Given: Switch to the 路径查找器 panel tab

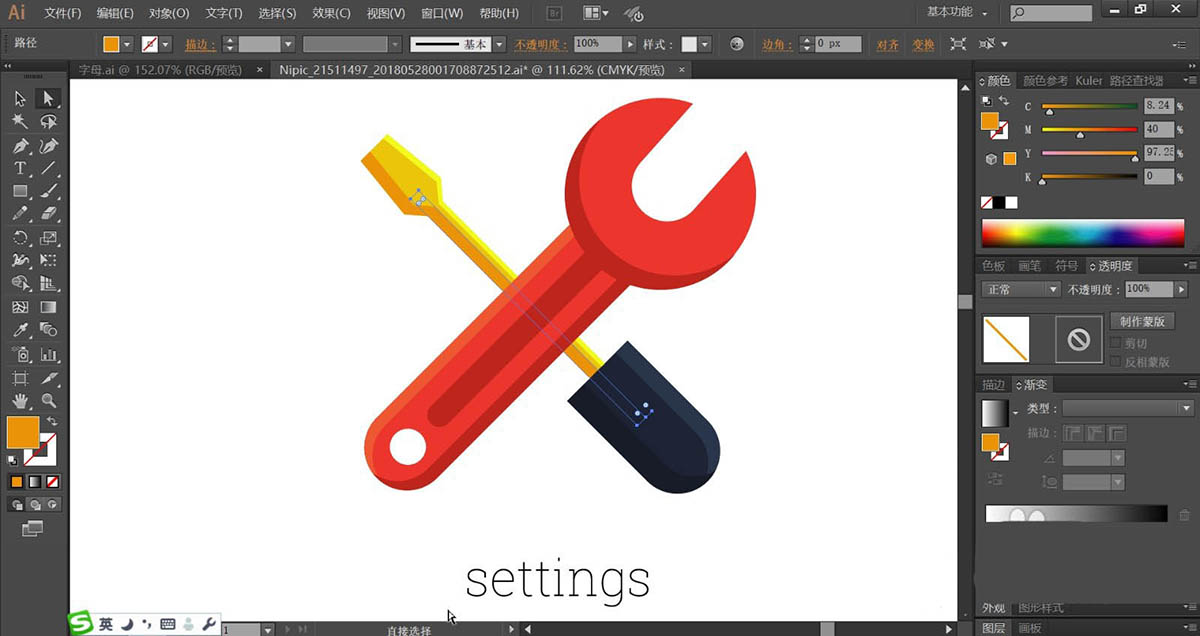Looking at the screenshot, I should tap(1136, 80).
